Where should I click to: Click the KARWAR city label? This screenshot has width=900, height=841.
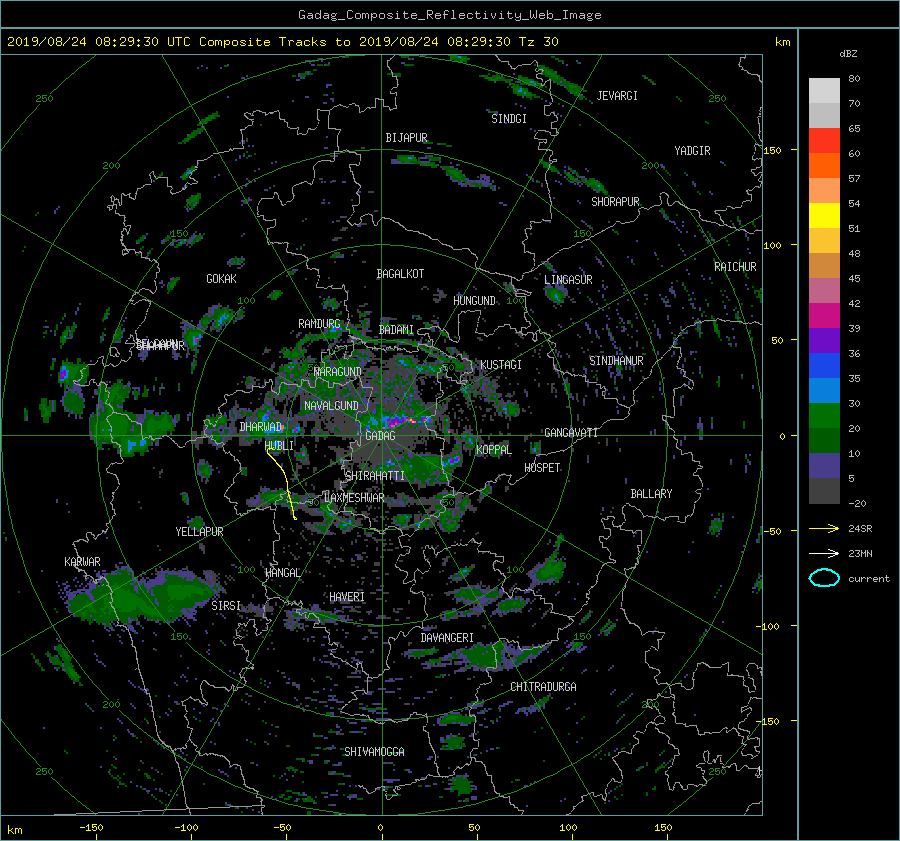[82, 562]
